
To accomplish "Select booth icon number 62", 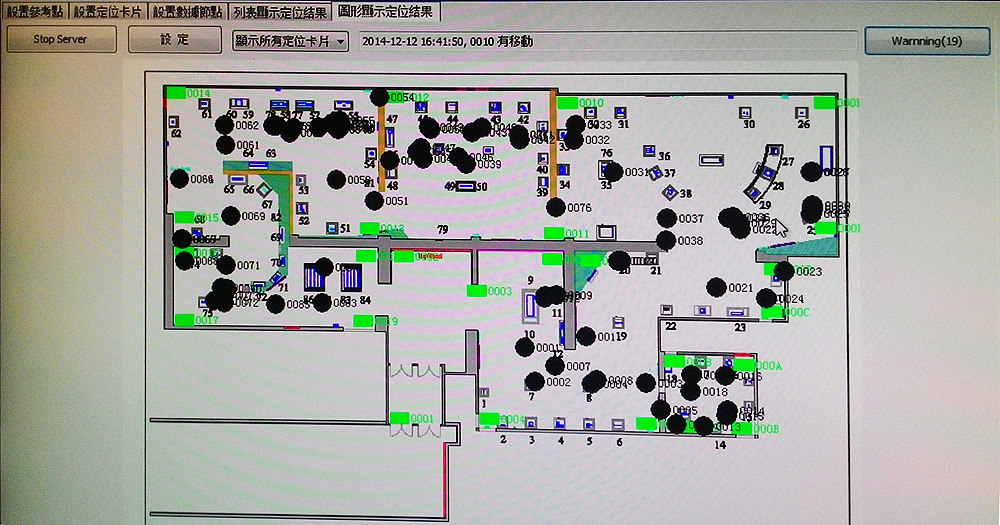I will (x=173, y=122).
